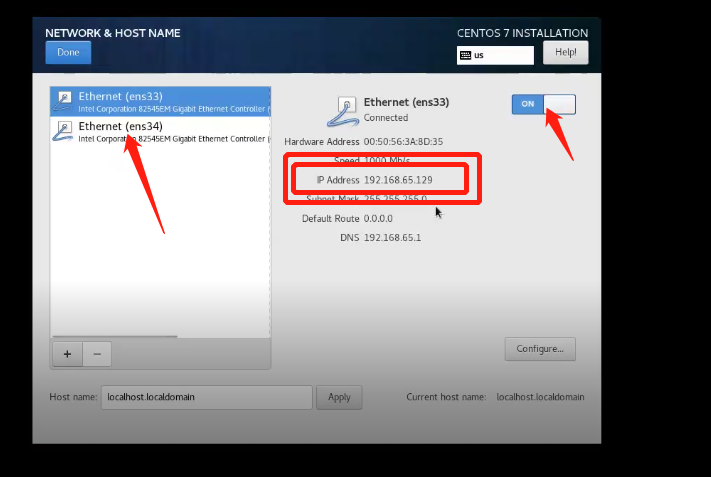This screenshot has width=711, height=477.
Task: Select Ethernet (ens33) in the device list
Action: [161, 102]
